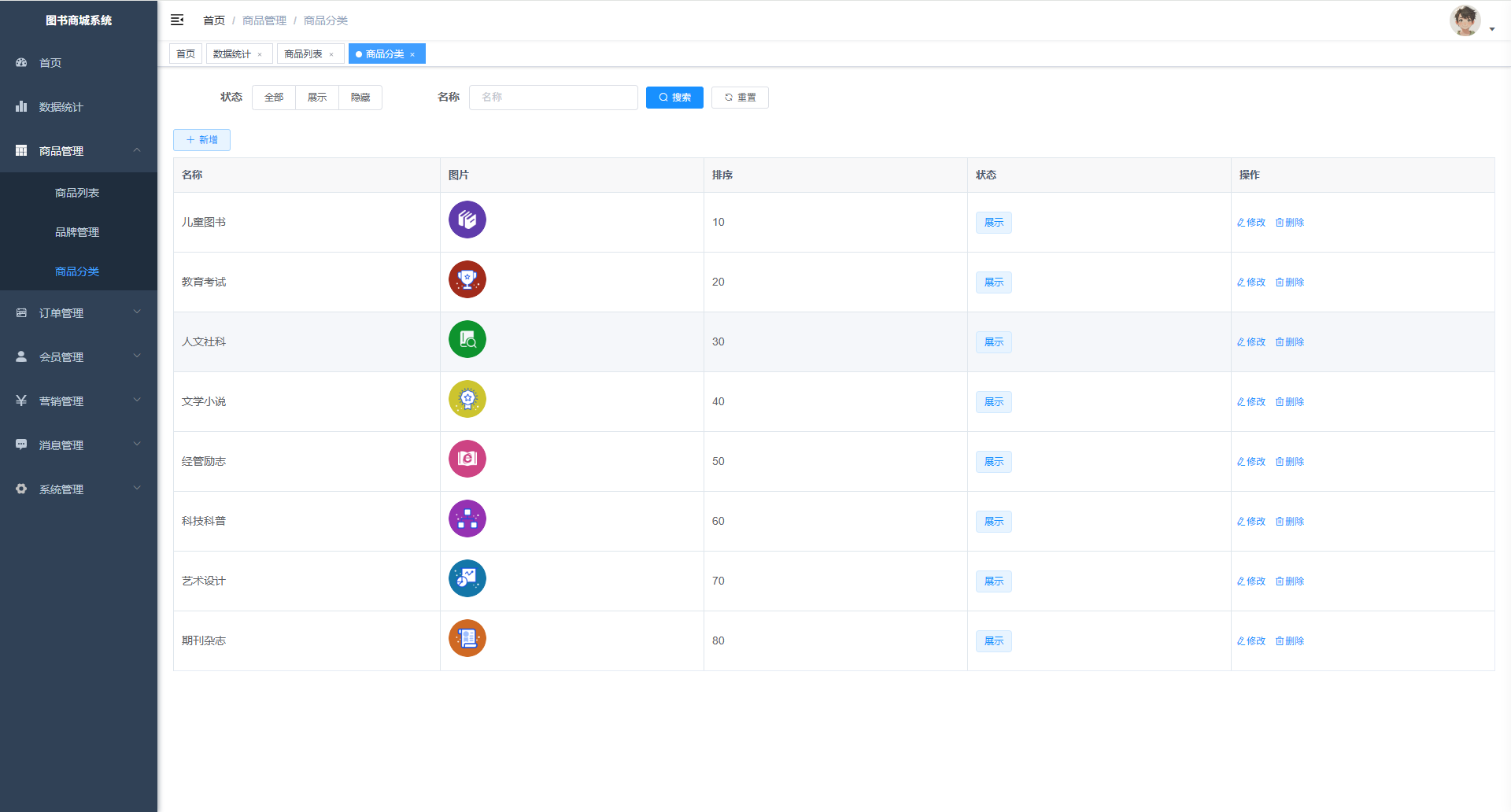Click the 文学小说 yellow badge icon
Image resolution: width=1511 pixels, height=812 pixels.
point(467,399)
